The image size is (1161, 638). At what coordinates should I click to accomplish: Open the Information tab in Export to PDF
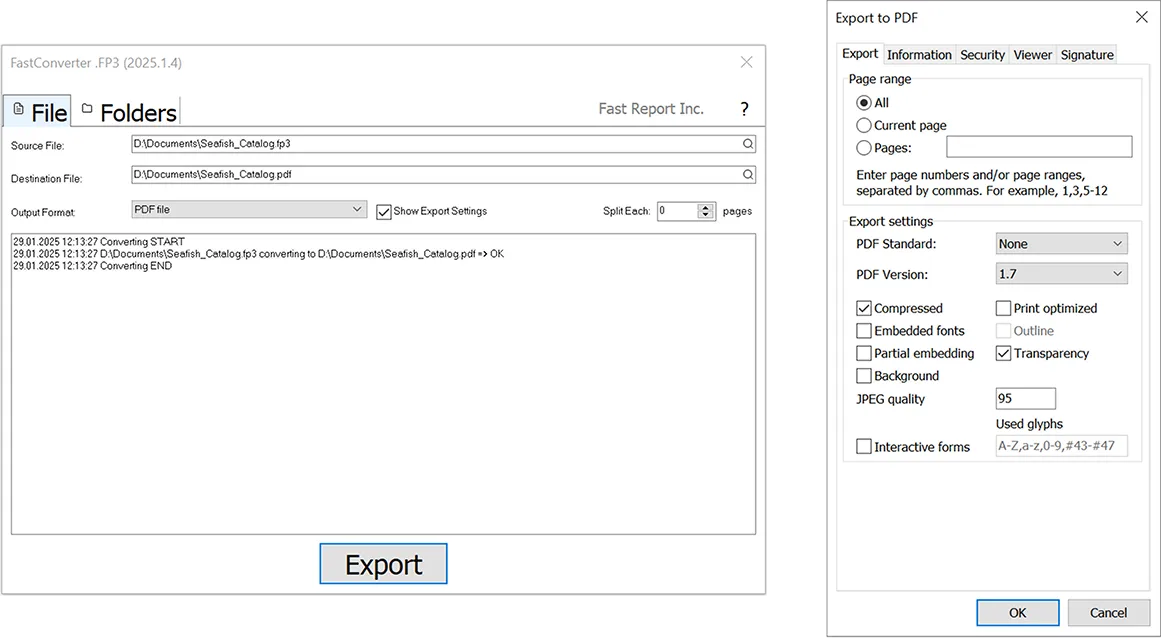point(919,55)
